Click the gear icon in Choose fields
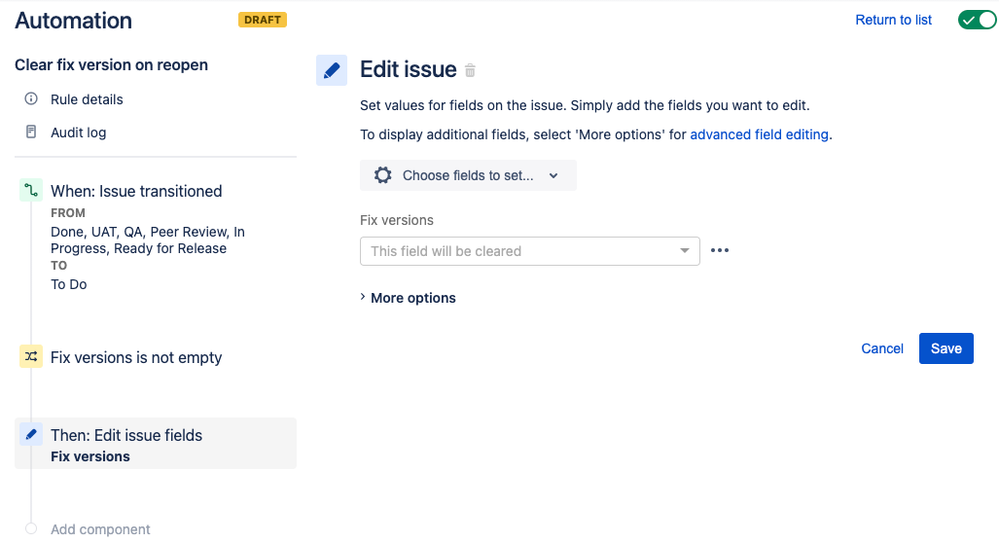999x550 pixels. point(382,175)
